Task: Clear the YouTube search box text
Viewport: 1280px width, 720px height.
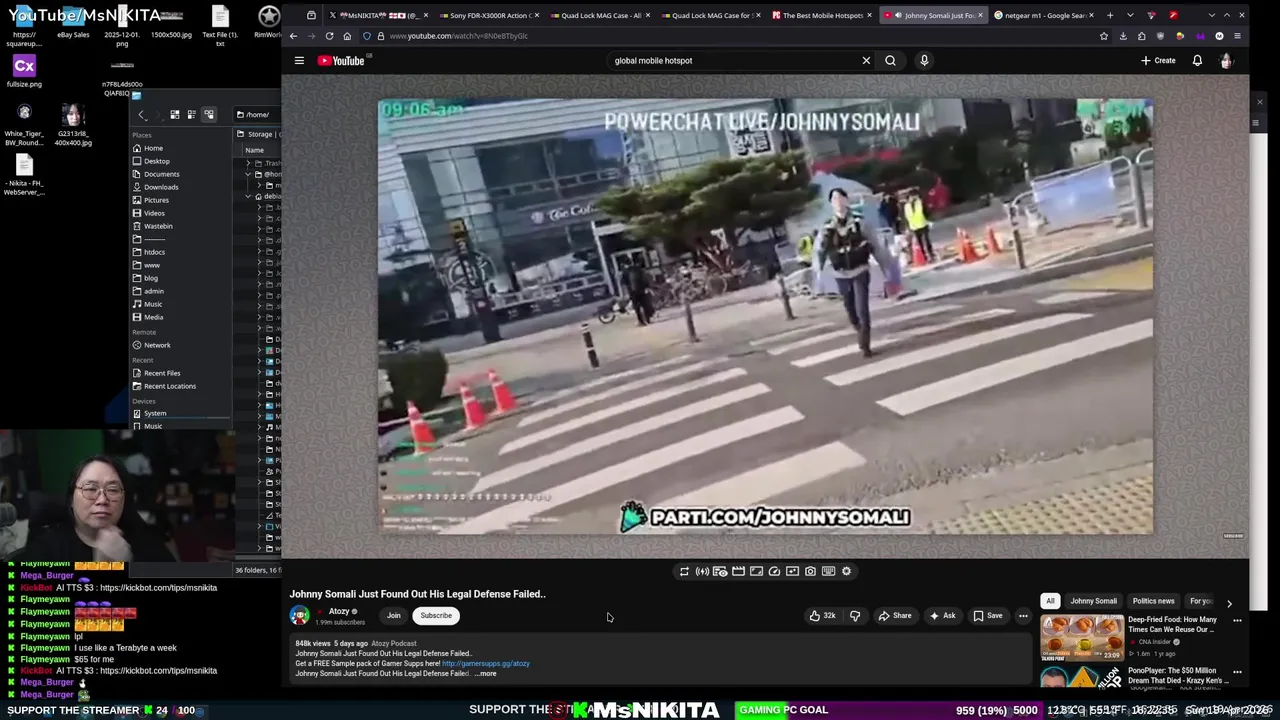Action: (866, 61)
